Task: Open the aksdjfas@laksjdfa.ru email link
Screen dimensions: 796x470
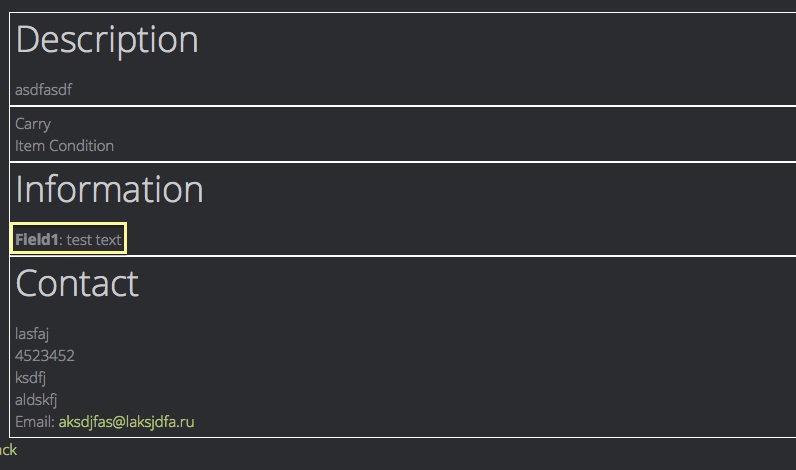Action: (126, 422)
